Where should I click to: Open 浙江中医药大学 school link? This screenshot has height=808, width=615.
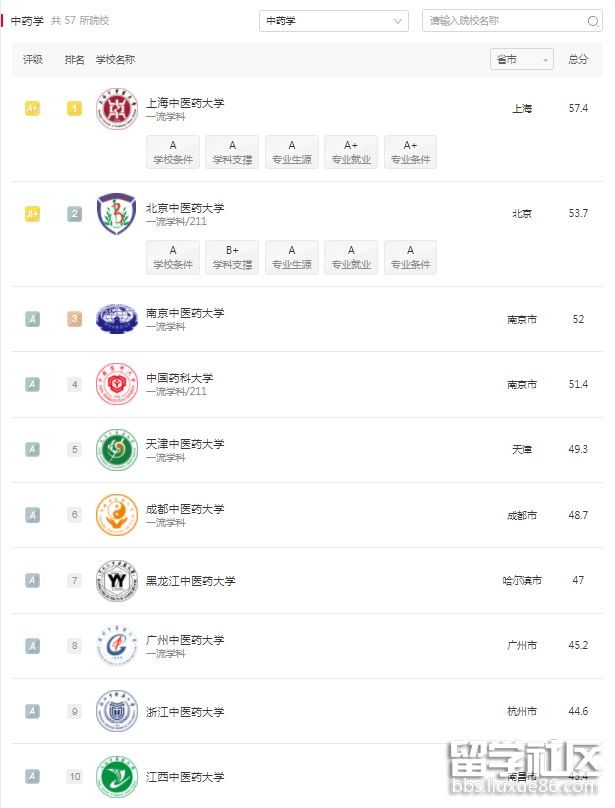pos(185,712)
